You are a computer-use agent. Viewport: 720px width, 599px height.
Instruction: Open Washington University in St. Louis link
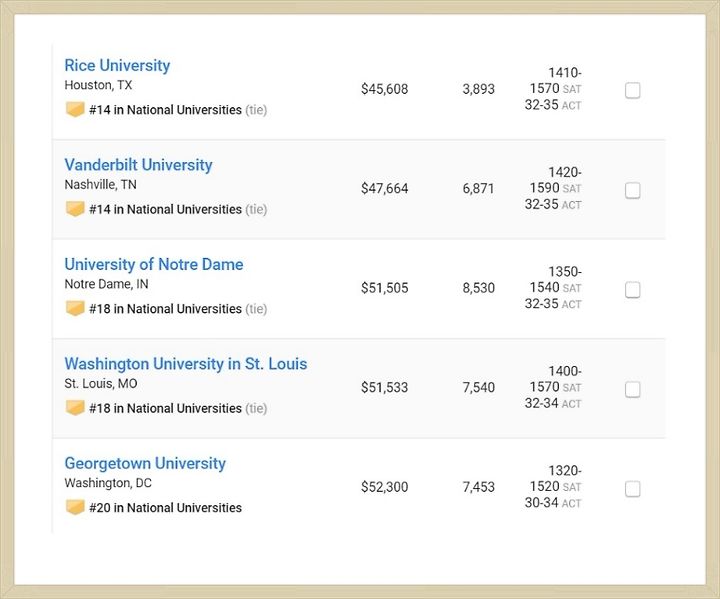coord(186,364)
